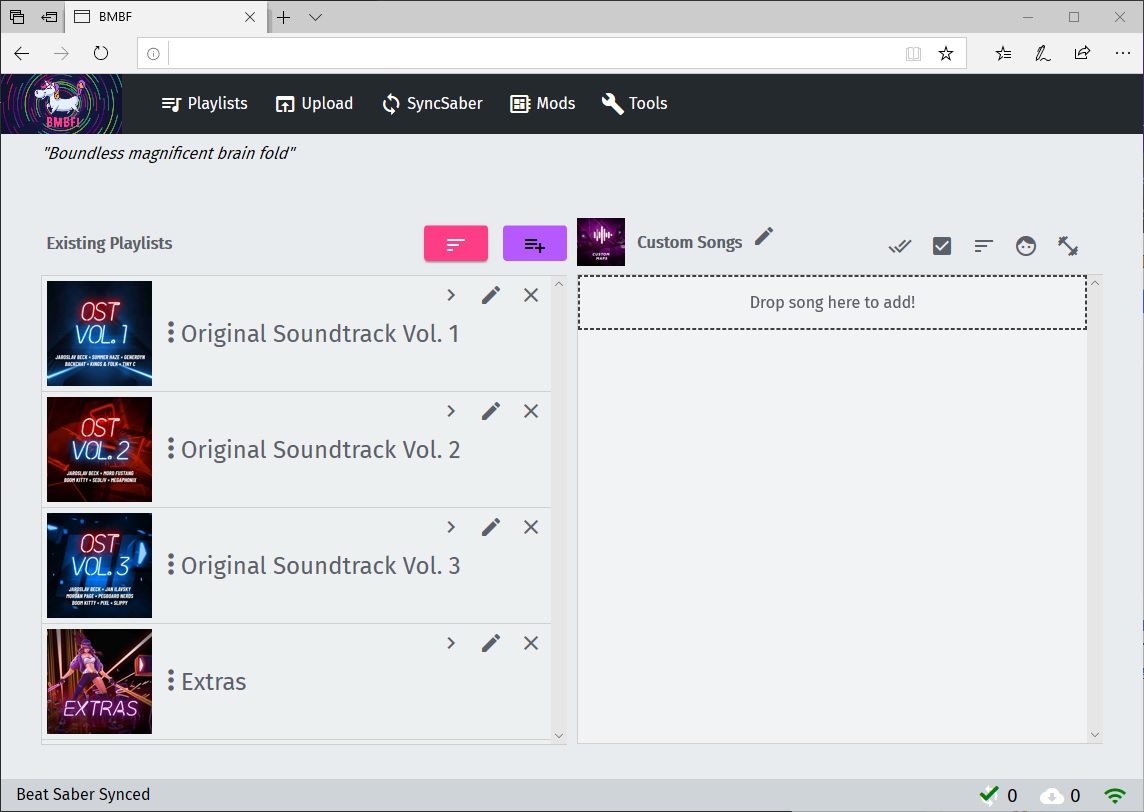Image resolution: width=1144 pixels, height=812 pixels.
Task: Toggle the checkbox icon above song list
Action: (942, 246)
